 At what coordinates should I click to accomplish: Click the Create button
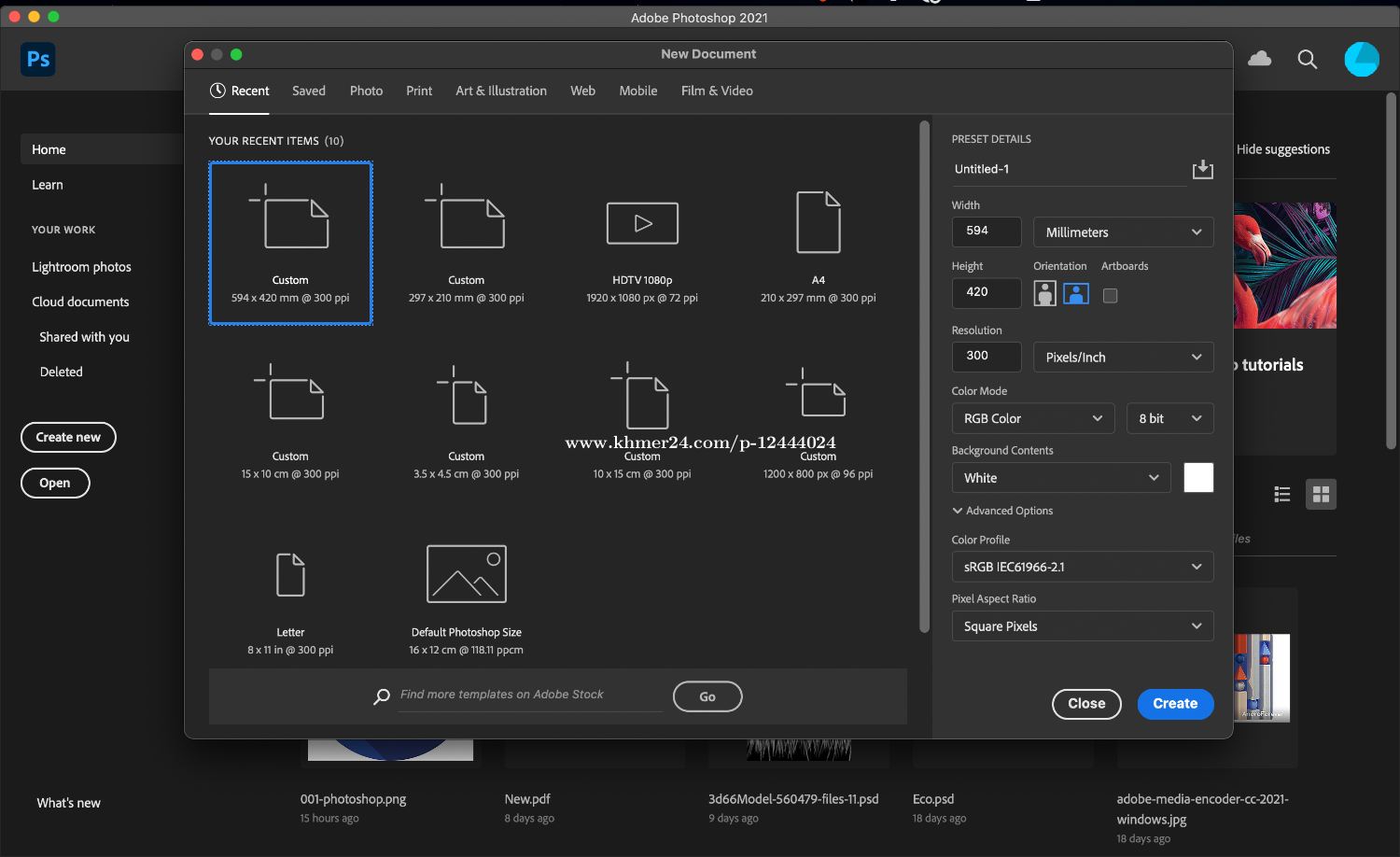tap(1175, 704)
